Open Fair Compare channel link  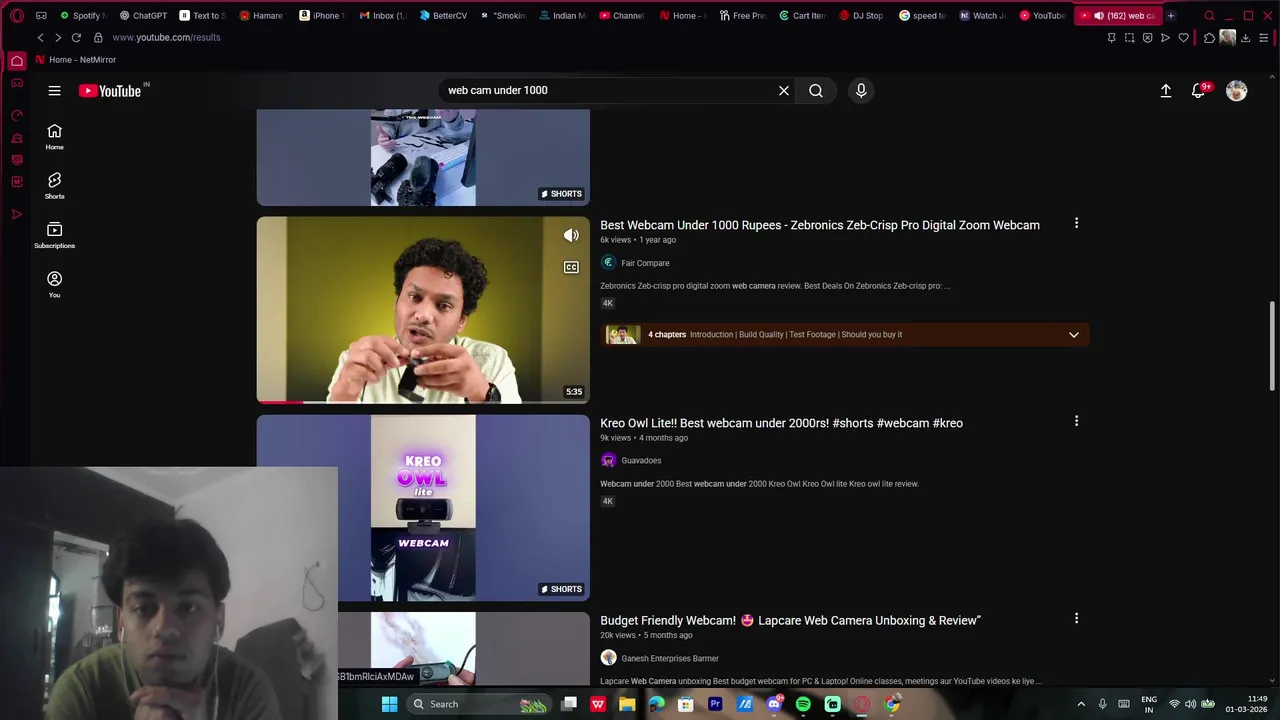(645, 263)
